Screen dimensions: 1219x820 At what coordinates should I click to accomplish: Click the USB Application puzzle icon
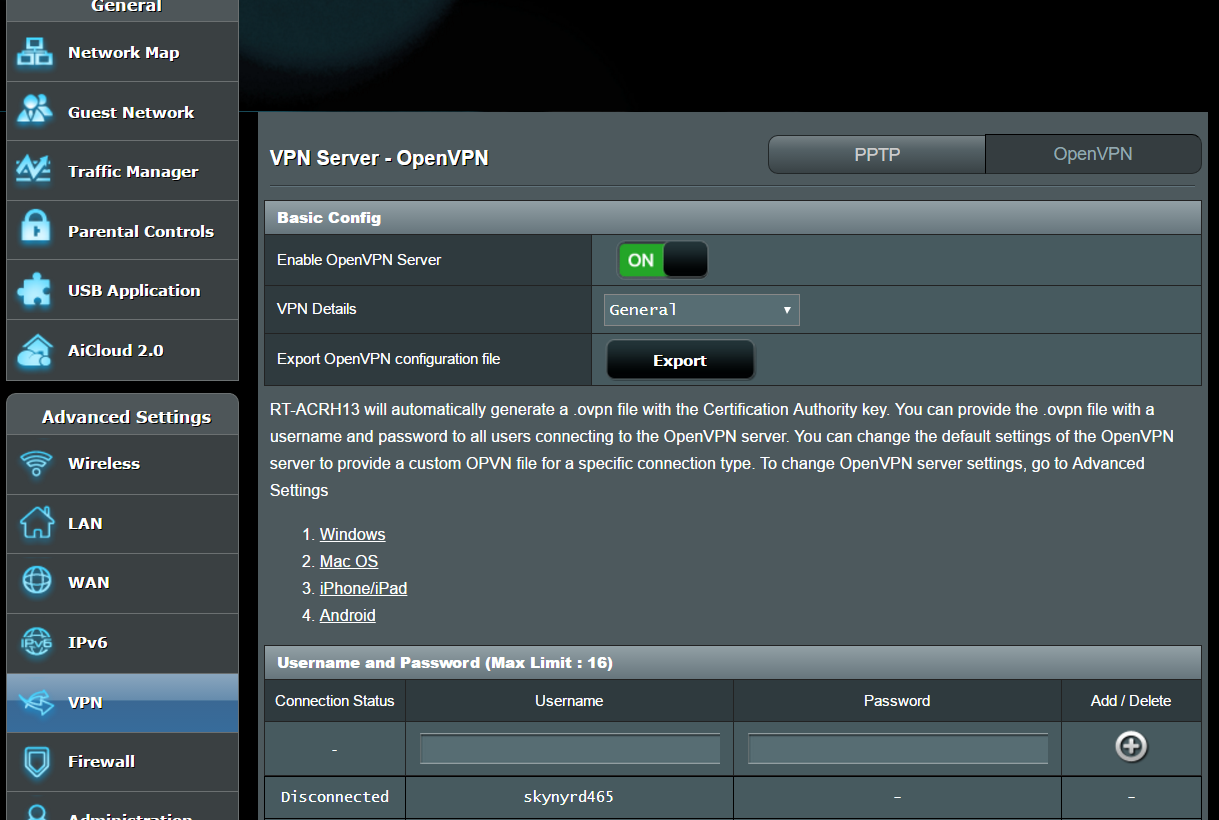pos(36,290)
